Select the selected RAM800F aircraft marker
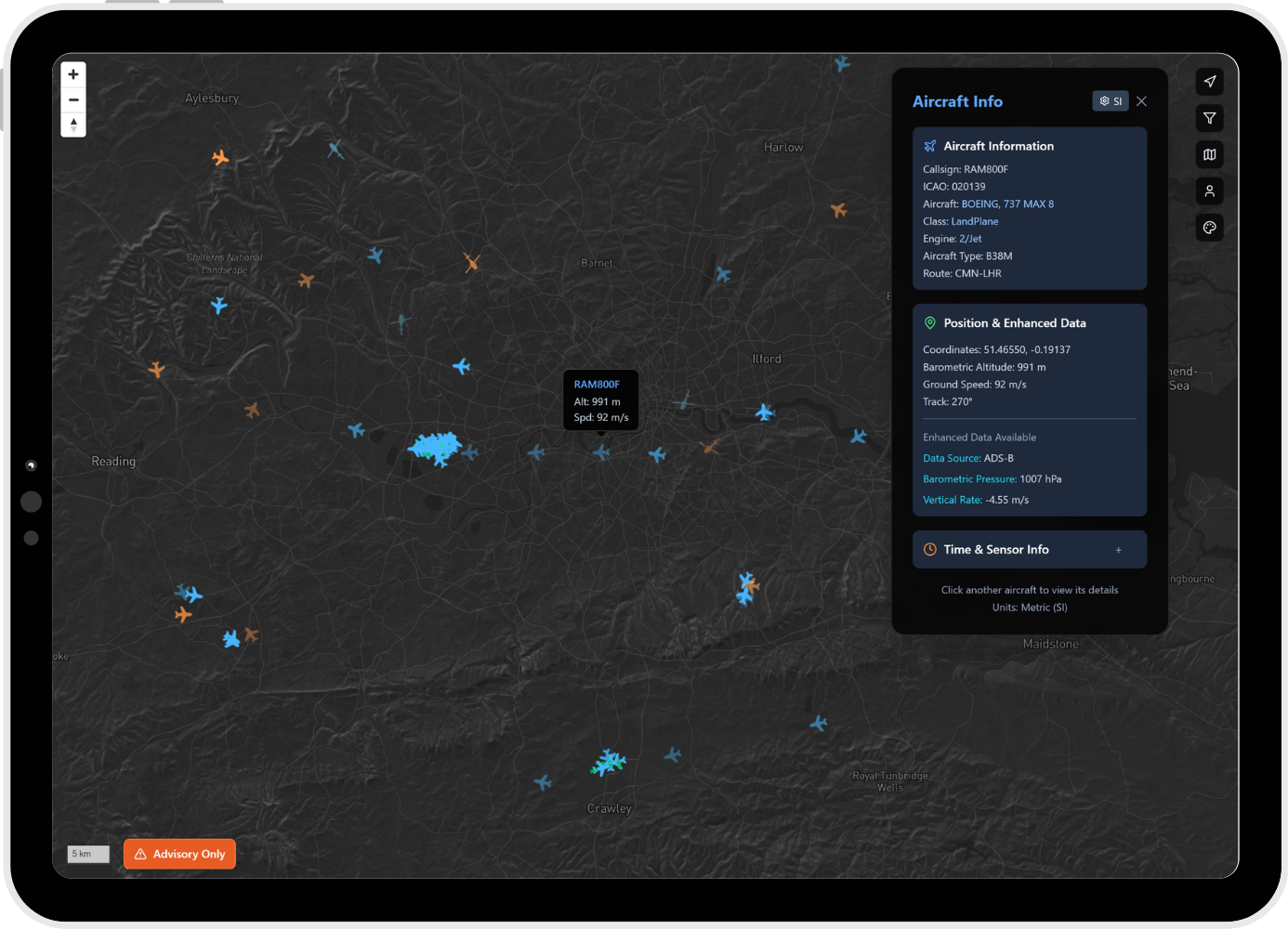The height and width of the screenshot is (929, 1288). click(x=601, y=452)
